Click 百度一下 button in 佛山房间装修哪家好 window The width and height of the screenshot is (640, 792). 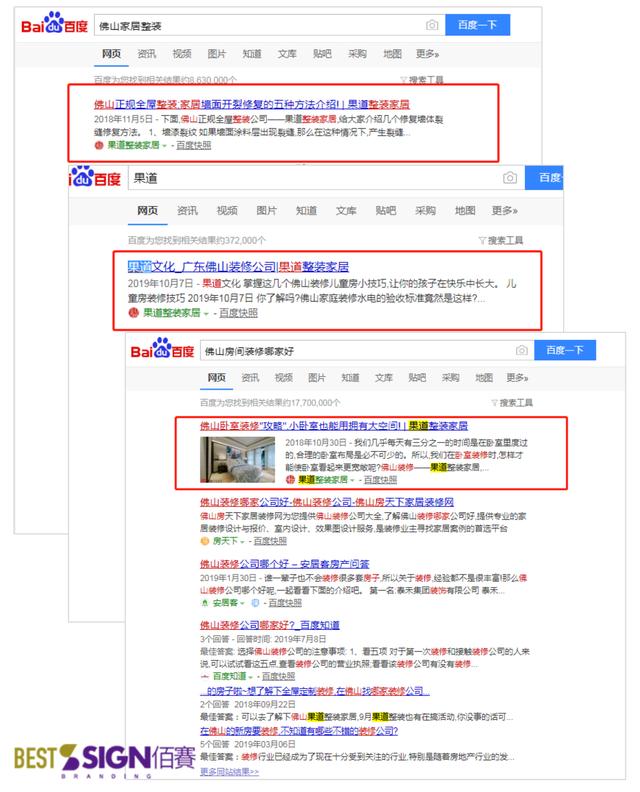pyautogui.click(x=565, y=350)
